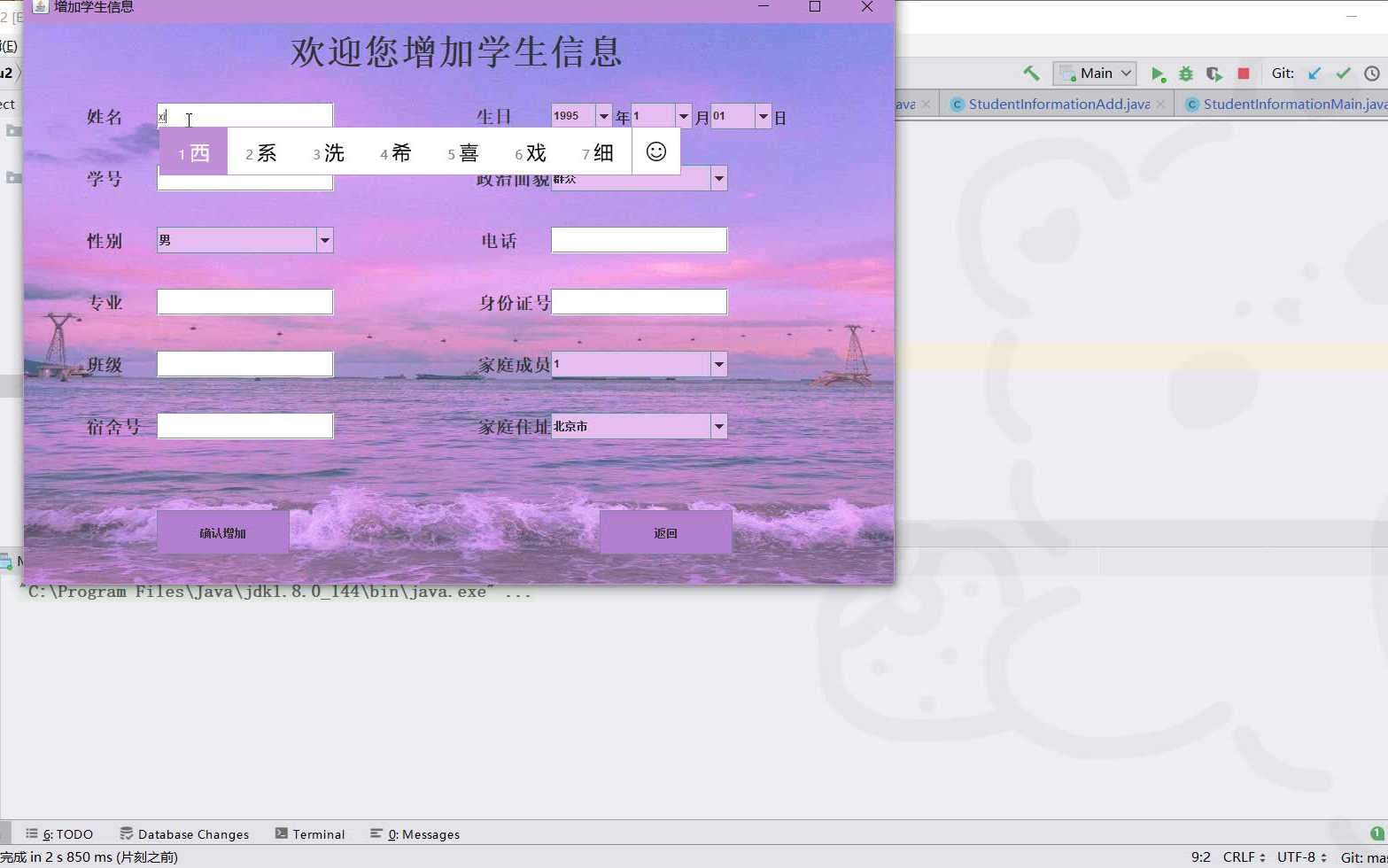The width and height of the screenshot is (1388, 868).
Task: Pick candidate 6 戏 in IME bar
Action: click(531, 152)
